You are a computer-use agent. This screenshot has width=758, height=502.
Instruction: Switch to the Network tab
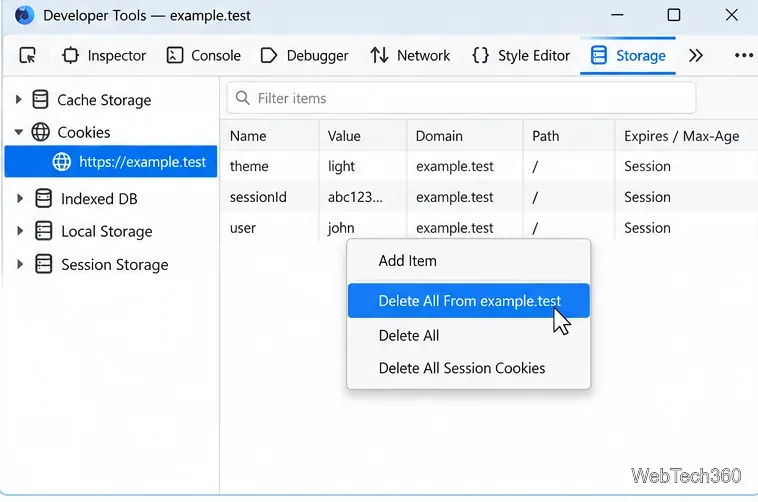[x=410, y=56]
